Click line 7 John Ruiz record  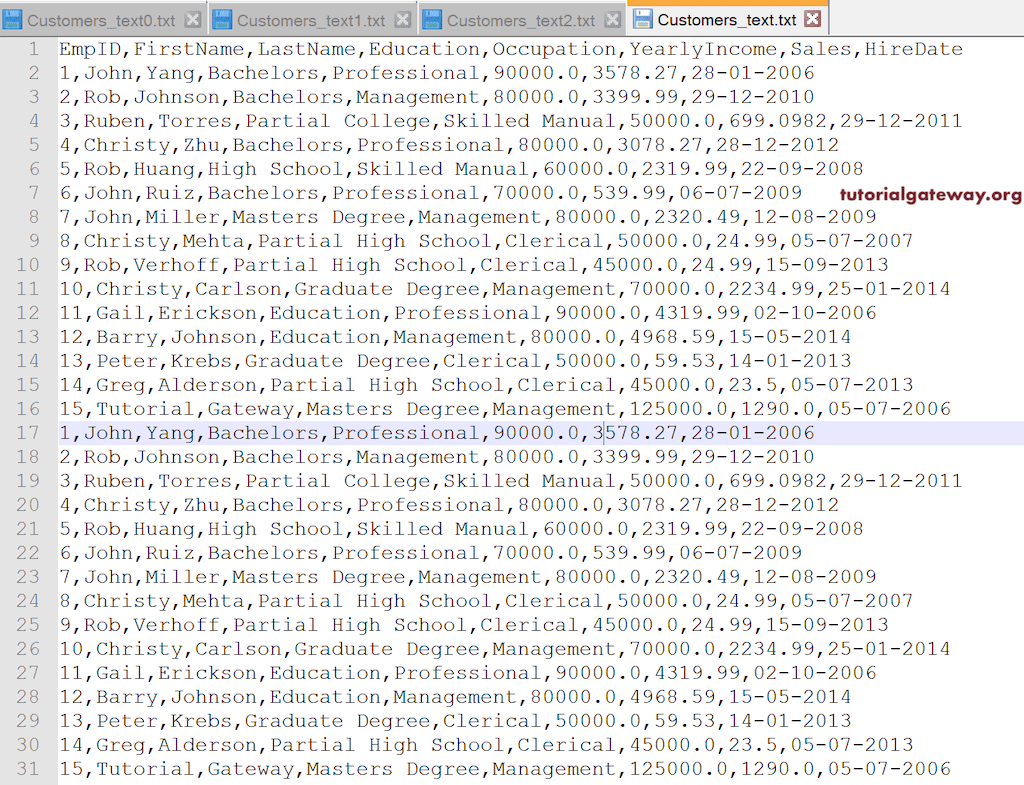click(x=430, y=193)
